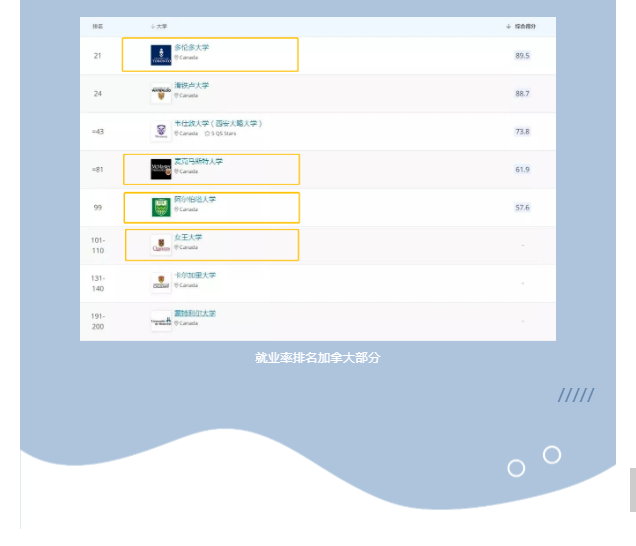The image size is (636, 546).
Task: Click the green Alberta university logo
Action: click(161, 207)
